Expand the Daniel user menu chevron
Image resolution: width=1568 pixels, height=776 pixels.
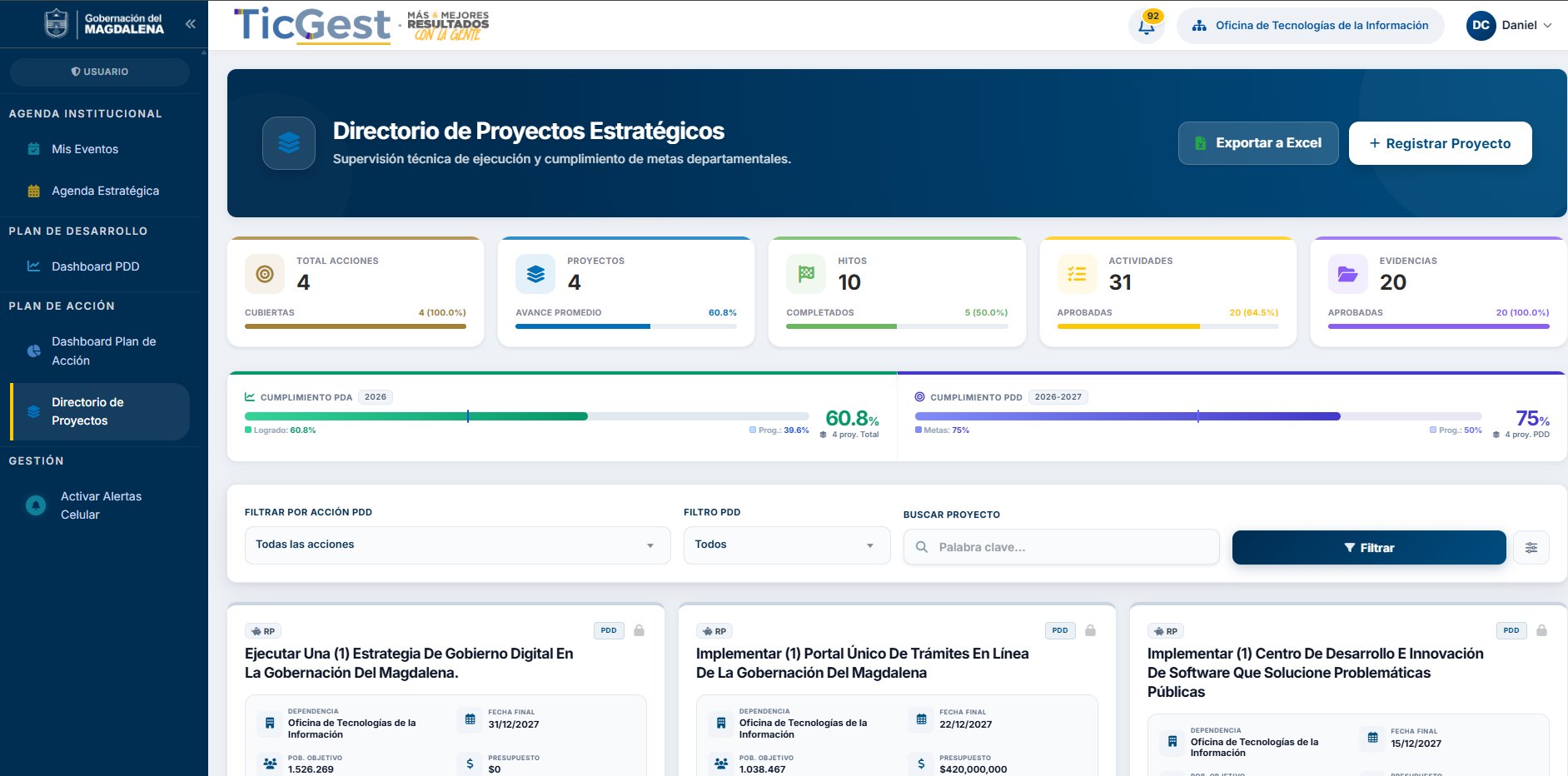[1547, 26]
